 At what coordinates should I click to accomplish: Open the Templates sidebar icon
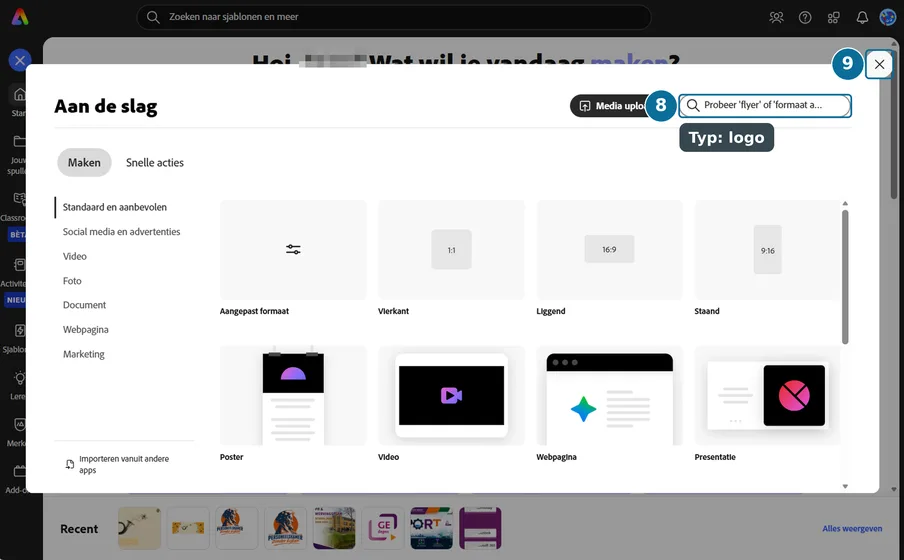tap(20, 330)
